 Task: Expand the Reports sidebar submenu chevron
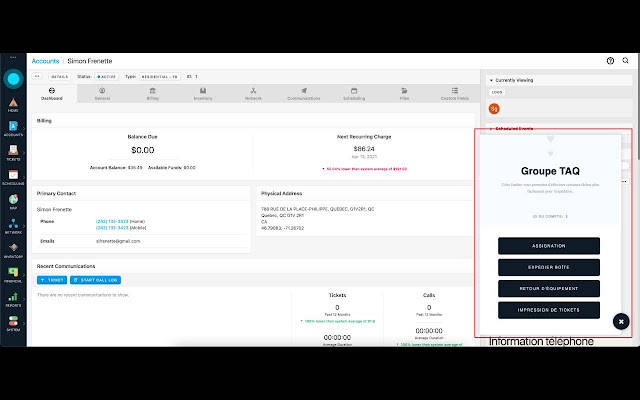pos(24,300)
